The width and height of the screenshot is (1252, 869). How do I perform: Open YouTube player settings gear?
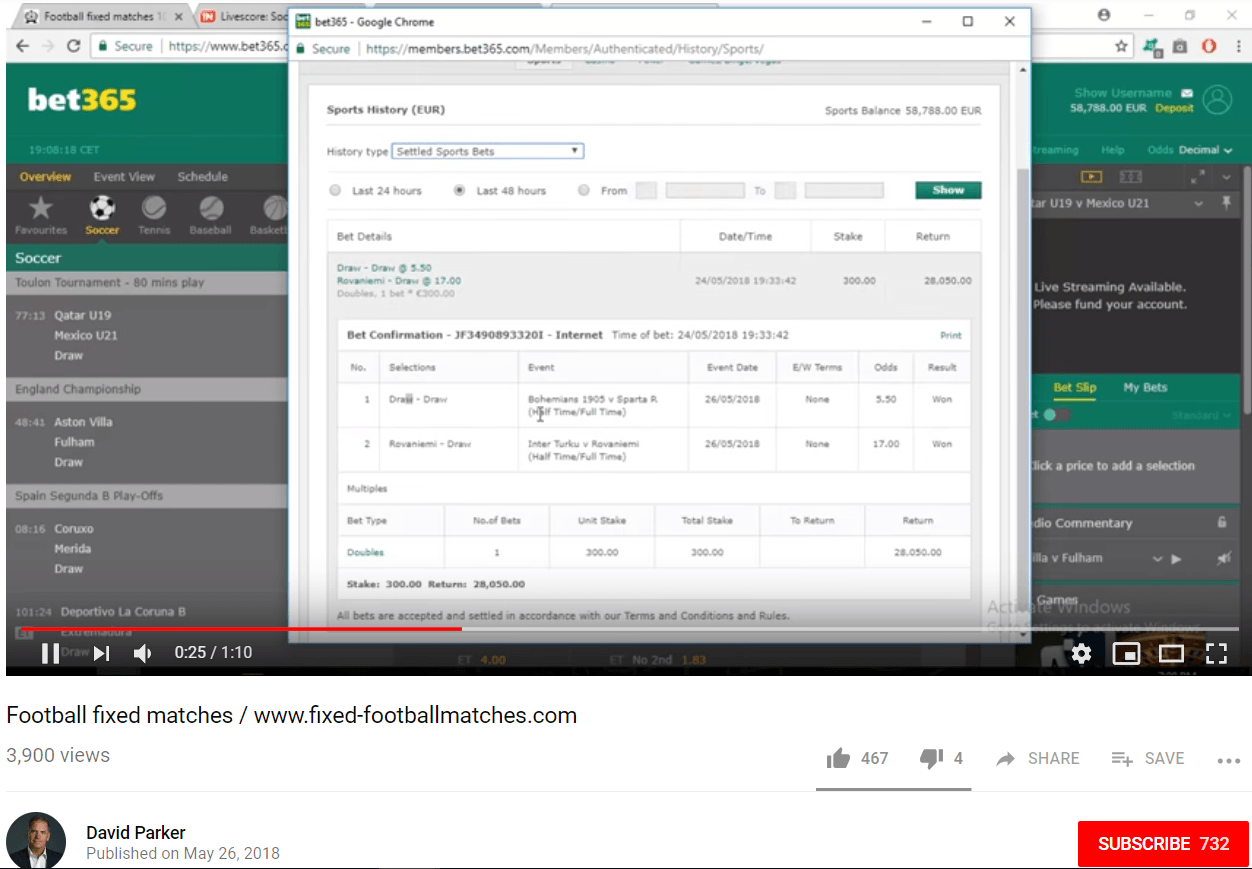pyautogui.click(x=1081, y=653)
